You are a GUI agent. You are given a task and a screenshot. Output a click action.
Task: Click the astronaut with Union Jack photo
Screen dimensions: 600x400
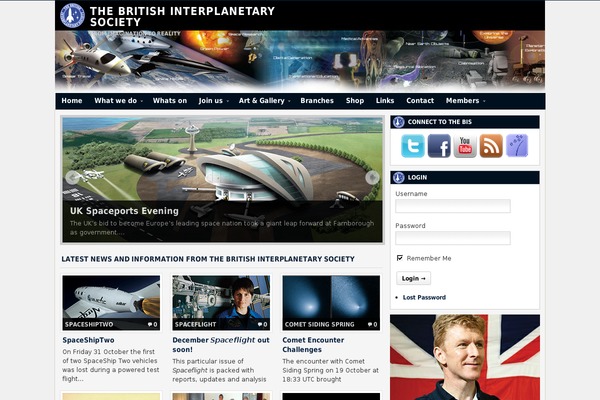465,357
